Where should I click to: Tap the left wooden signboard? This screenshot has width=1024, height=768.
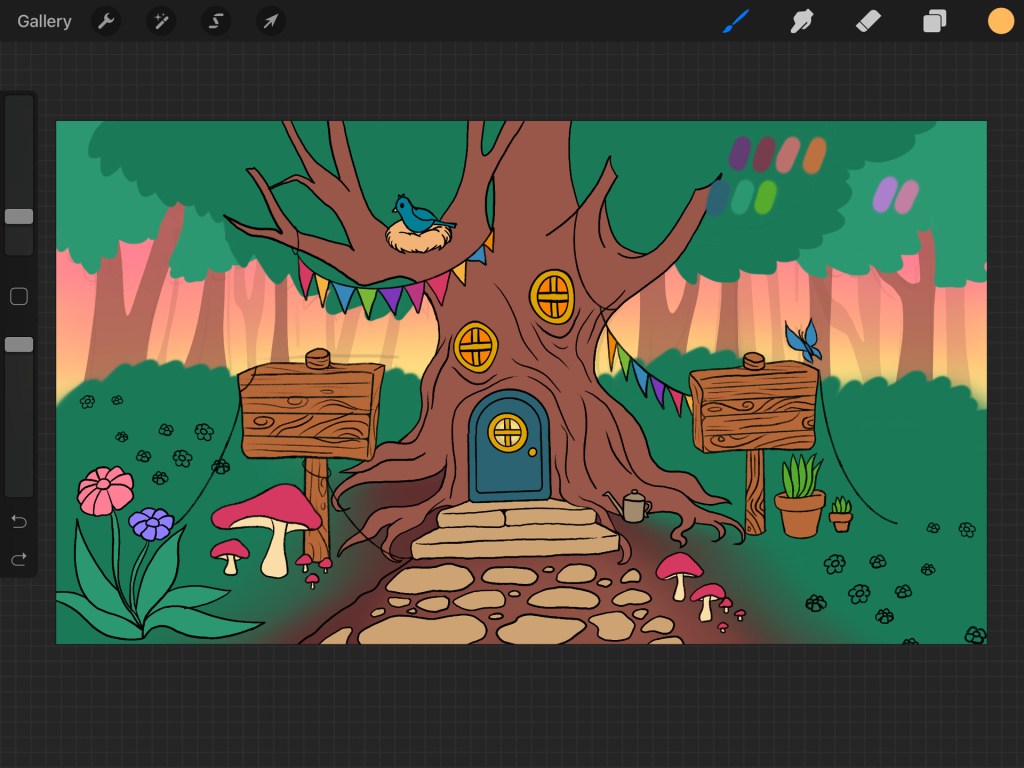click(311, 411)
